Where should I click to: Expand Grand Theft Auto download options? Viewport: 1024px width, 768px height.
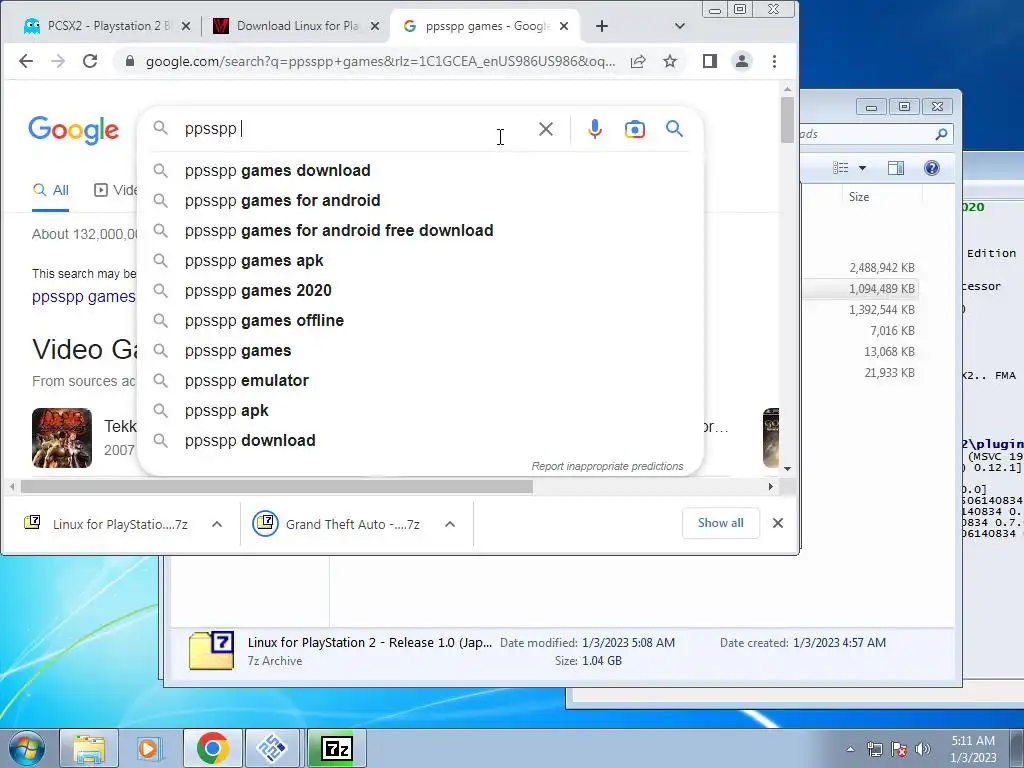click(x=450, y=524)
